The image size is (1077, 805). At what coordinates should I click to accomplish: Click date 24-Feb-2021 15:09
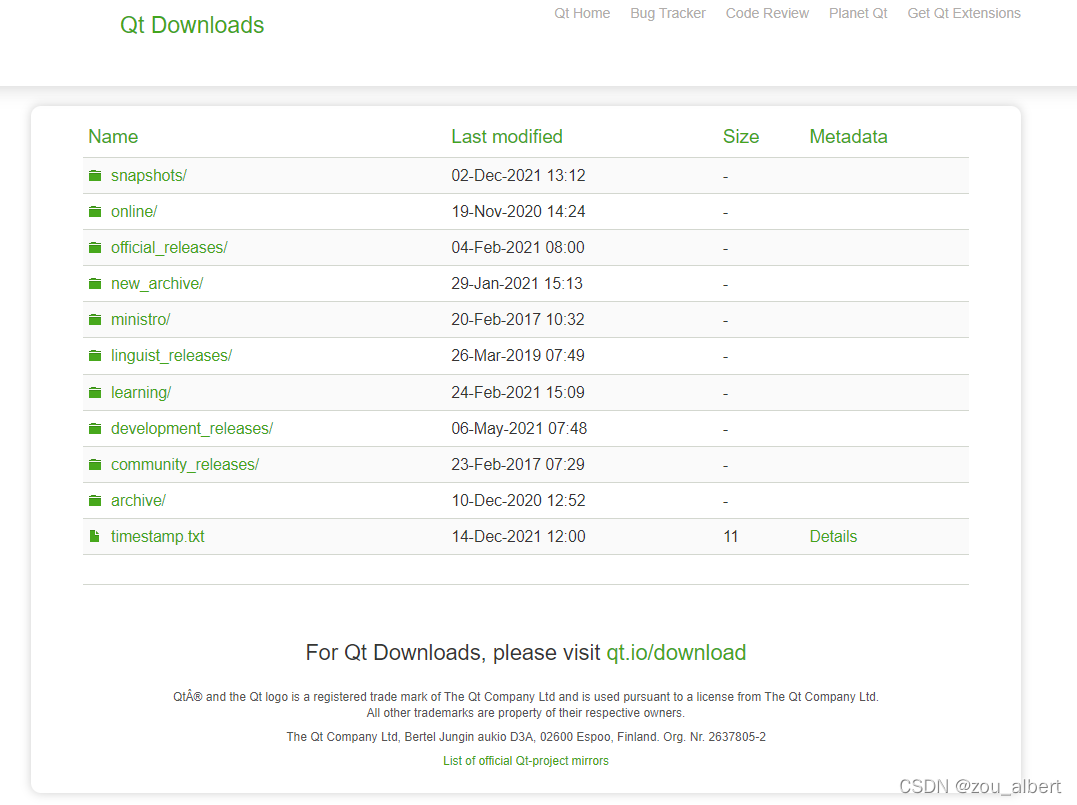(x=518, y=393)
